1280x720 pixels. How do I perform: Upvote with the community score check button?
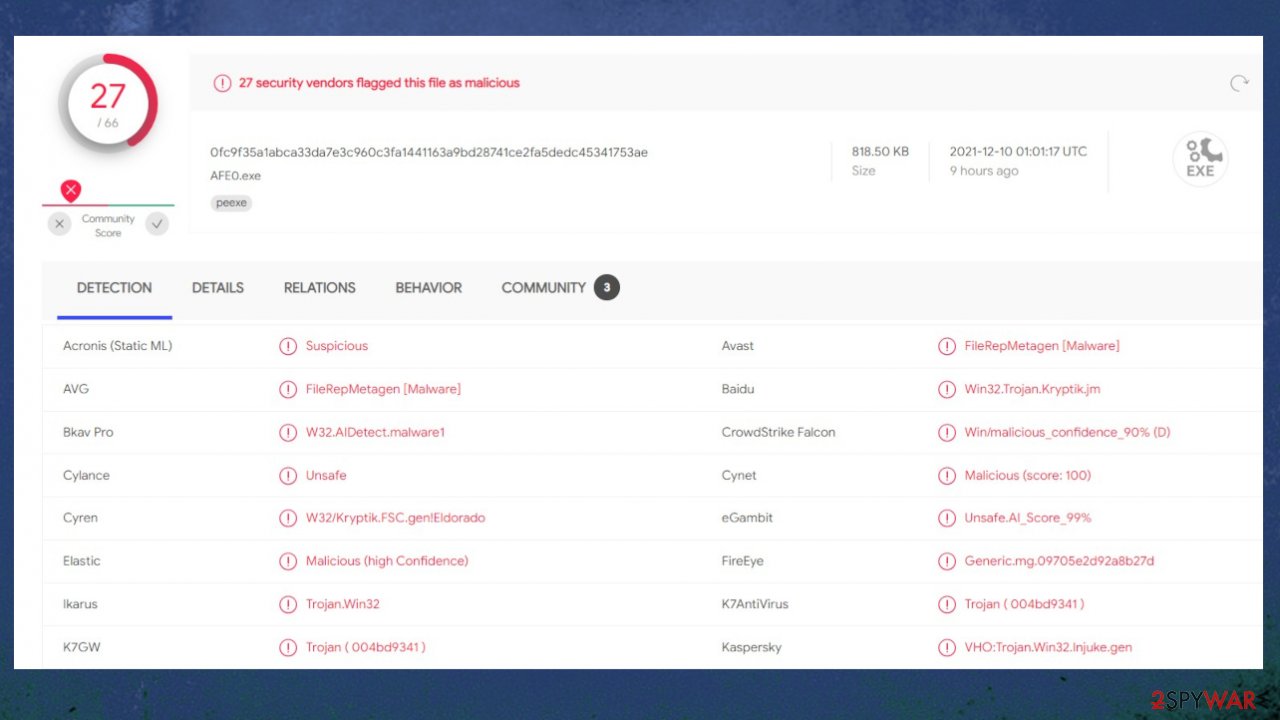coord(157,224)
